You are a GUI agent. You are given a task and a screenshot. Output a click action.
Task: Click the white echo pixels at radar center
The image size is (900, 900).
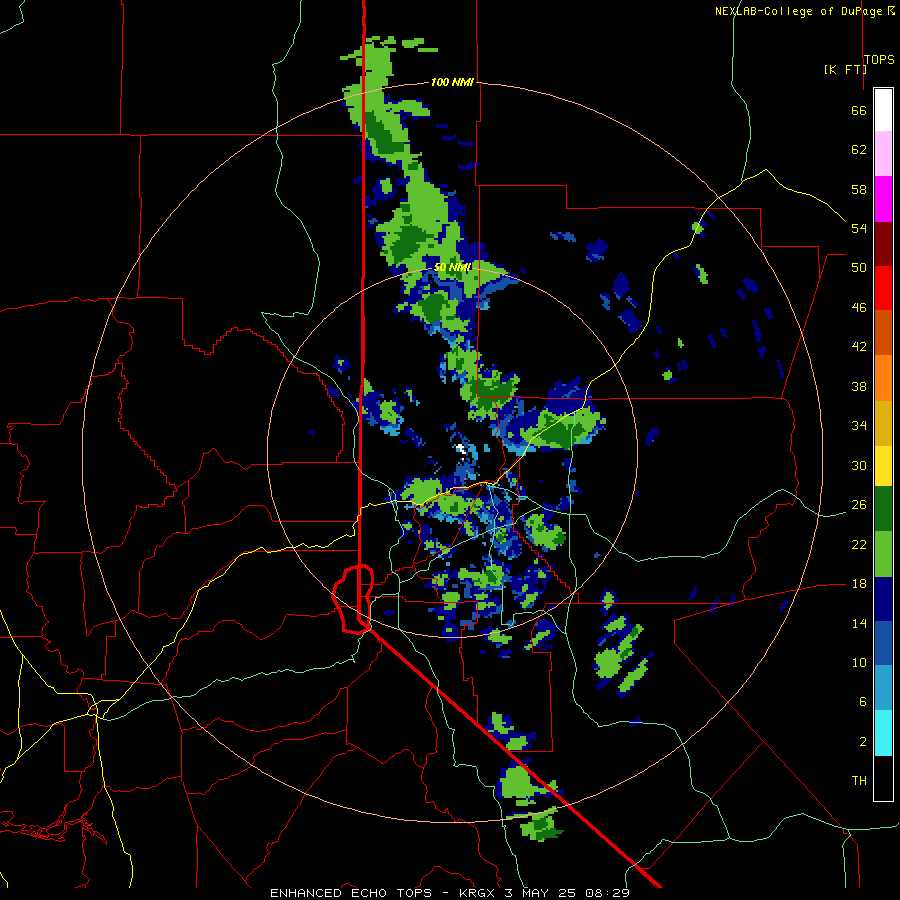(460, 449)
